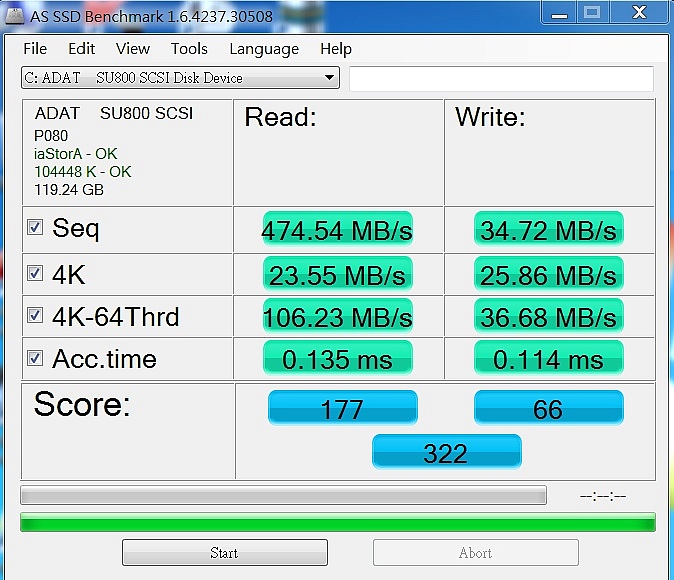
Task: Click the AS SSD Benchmark title bar icon
Action: (15, 16)
